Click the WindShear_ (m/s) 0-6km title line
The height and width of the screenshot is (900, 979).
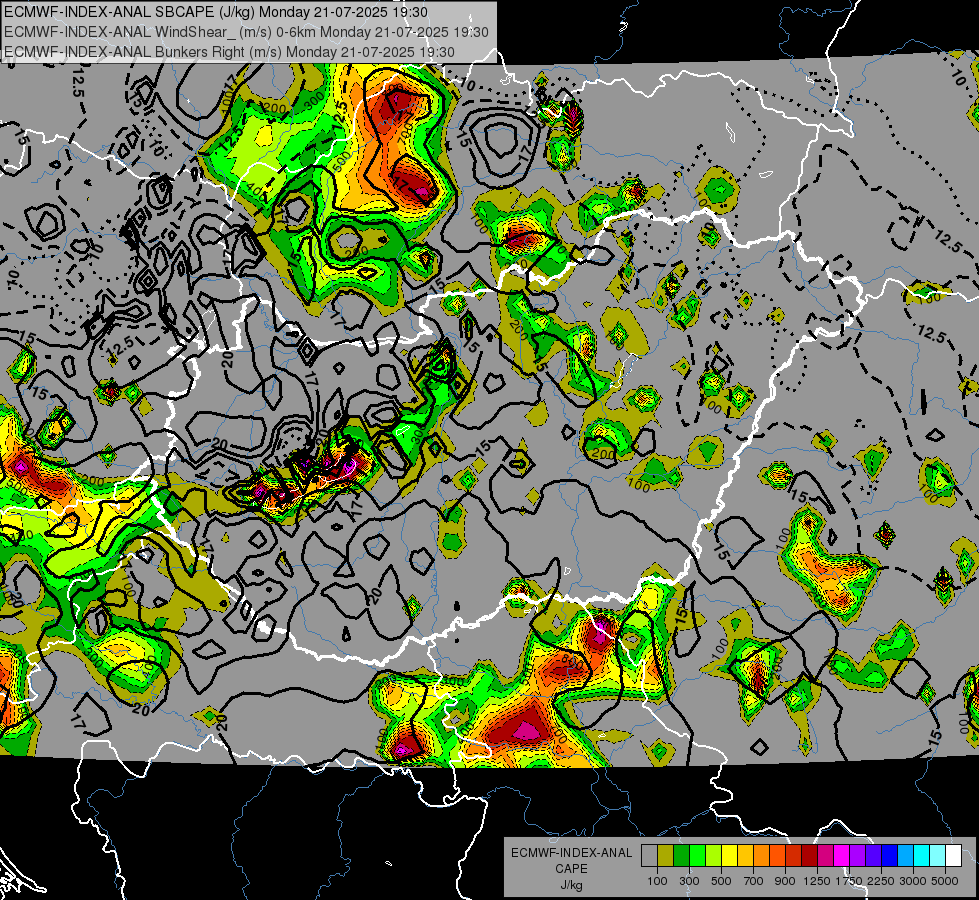(246, 32)
